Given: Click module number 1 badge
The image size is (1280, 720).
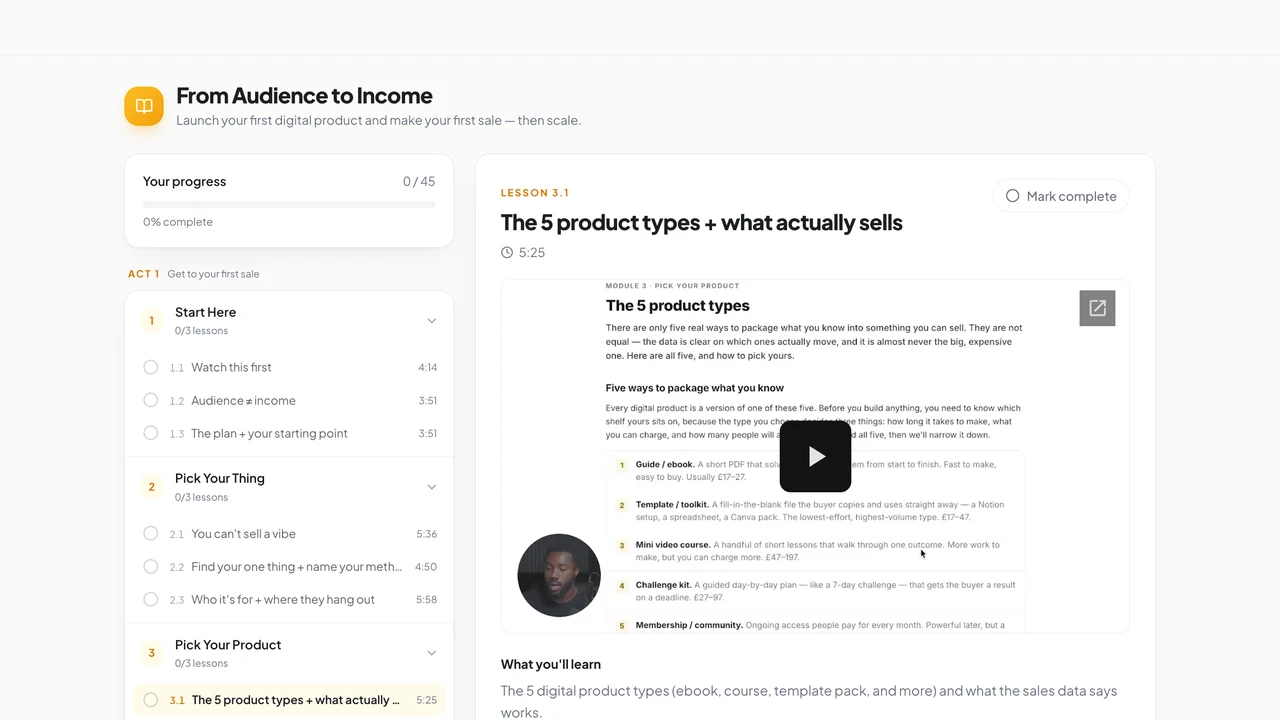Looking at the screenshot, I should tap(152, 321).
